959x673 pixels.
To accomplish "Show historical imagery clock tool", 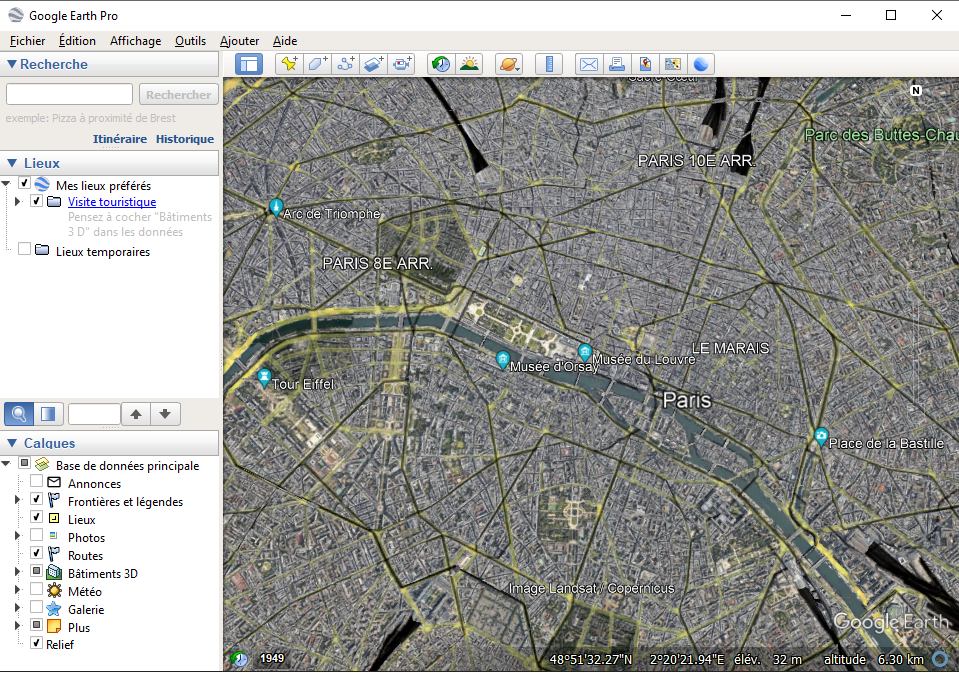I will point(441,64).
